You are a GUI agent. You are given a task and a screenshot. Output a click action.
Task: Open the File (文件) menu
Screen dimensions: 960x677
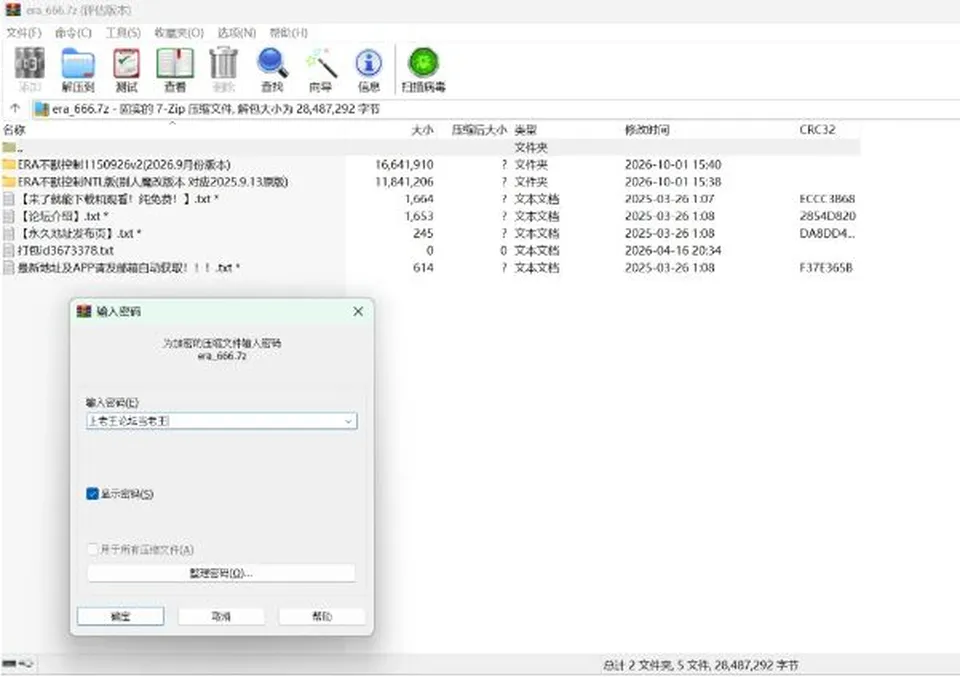point(23,32)
